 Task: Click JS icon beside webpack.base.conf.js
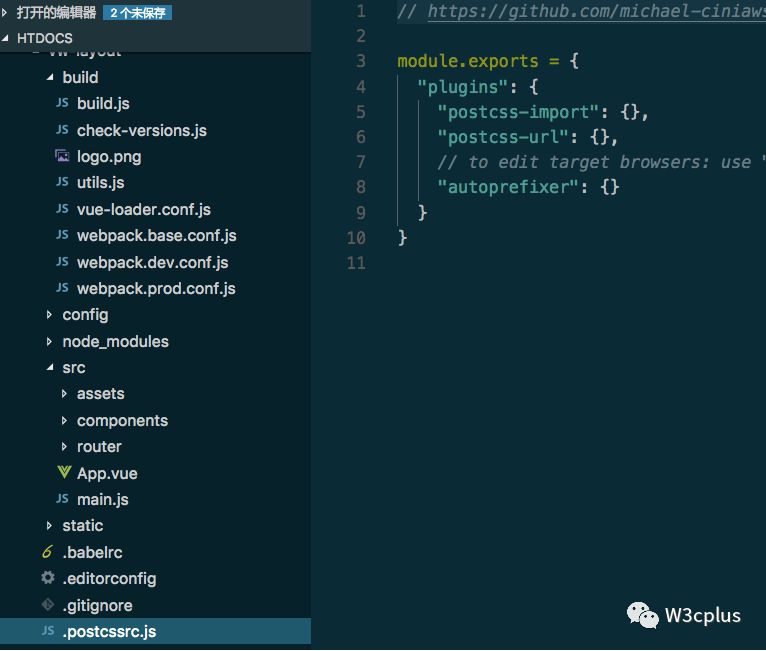tap(62, 235)
